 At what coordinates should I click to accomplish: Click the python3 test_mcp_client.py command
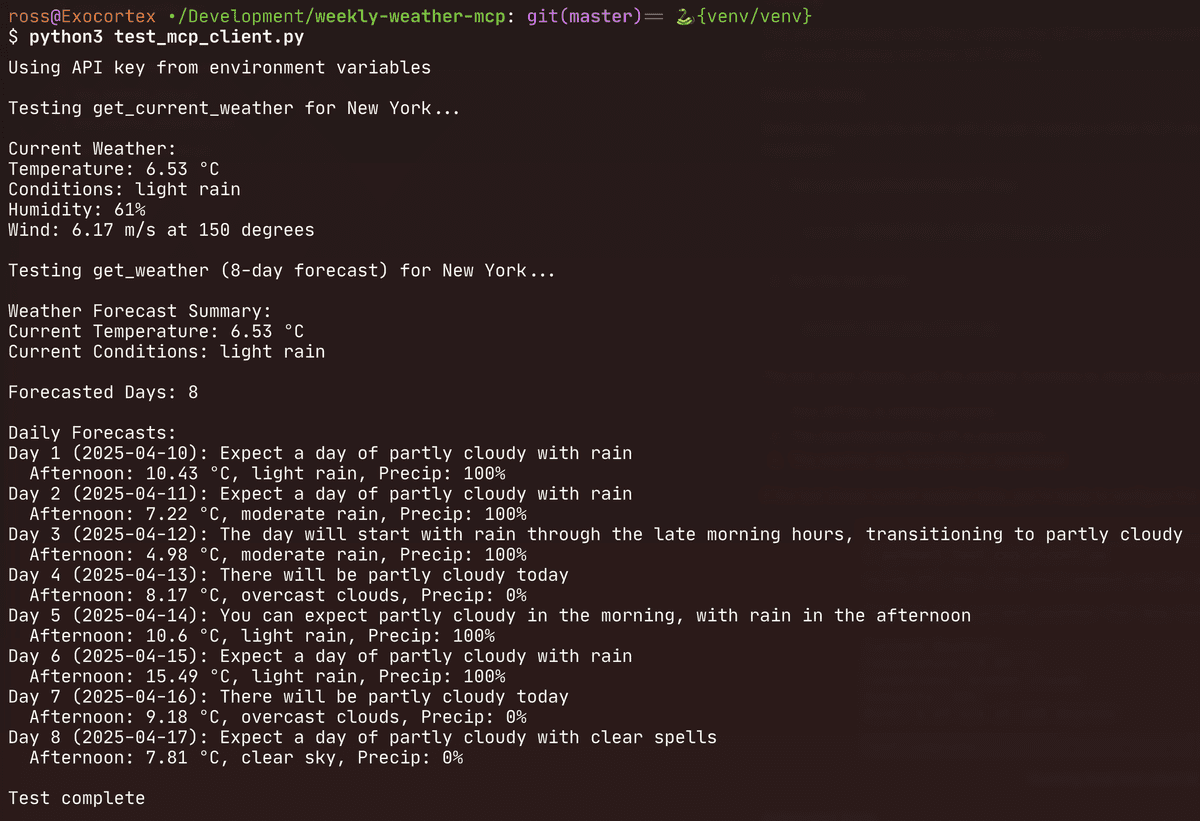166,38
